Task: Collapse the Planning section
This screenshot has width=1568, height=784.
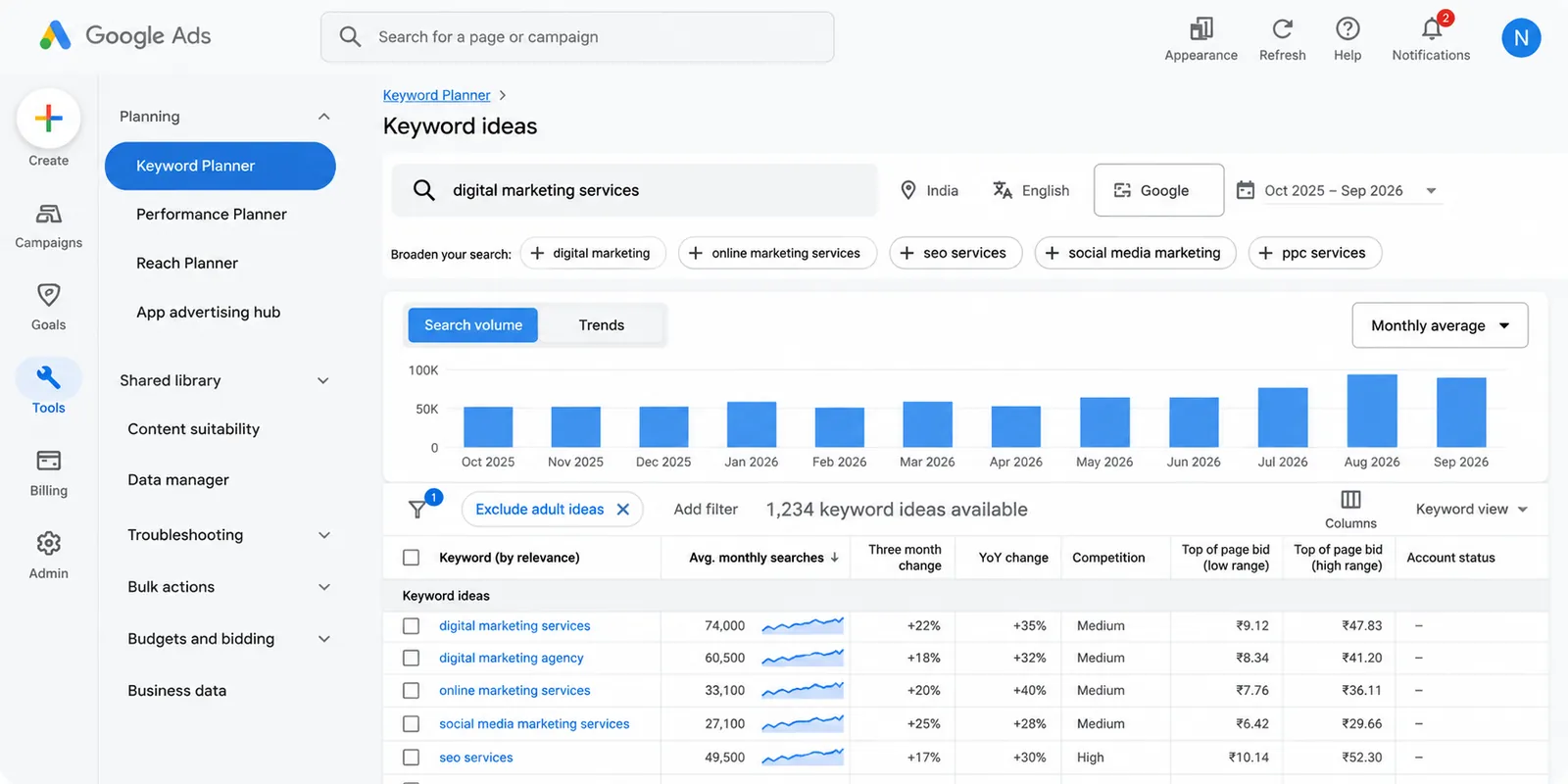Action: click(323, 117)
